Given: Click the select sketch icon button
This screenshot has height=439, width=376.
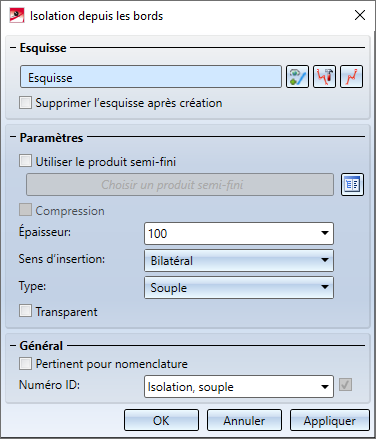Looking at the screenshot, I should pos(297,77).
